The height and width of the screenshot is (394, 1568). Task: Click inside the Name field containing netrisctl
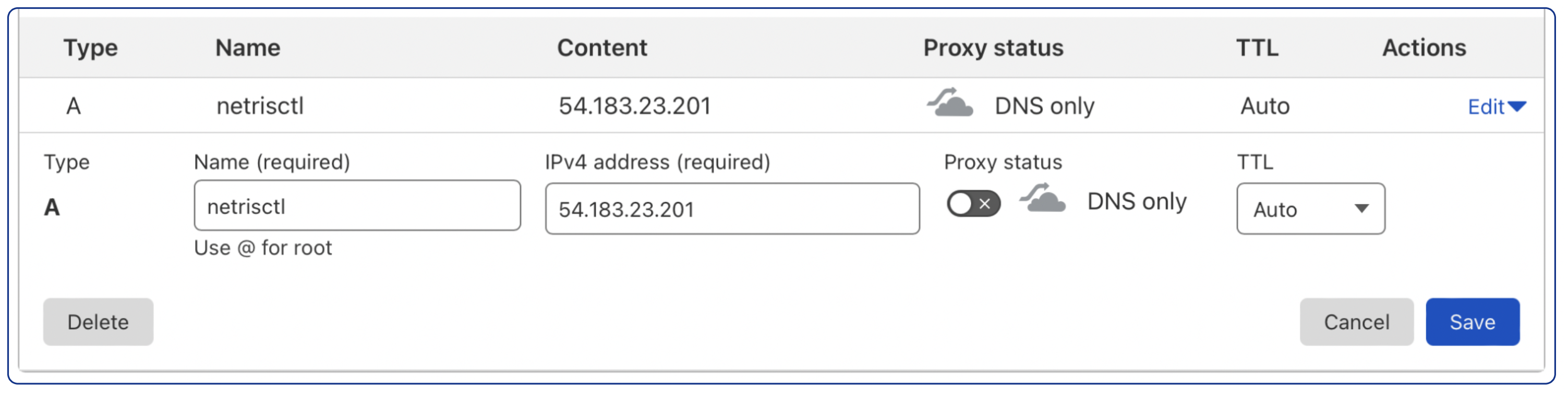coord(357,205)
